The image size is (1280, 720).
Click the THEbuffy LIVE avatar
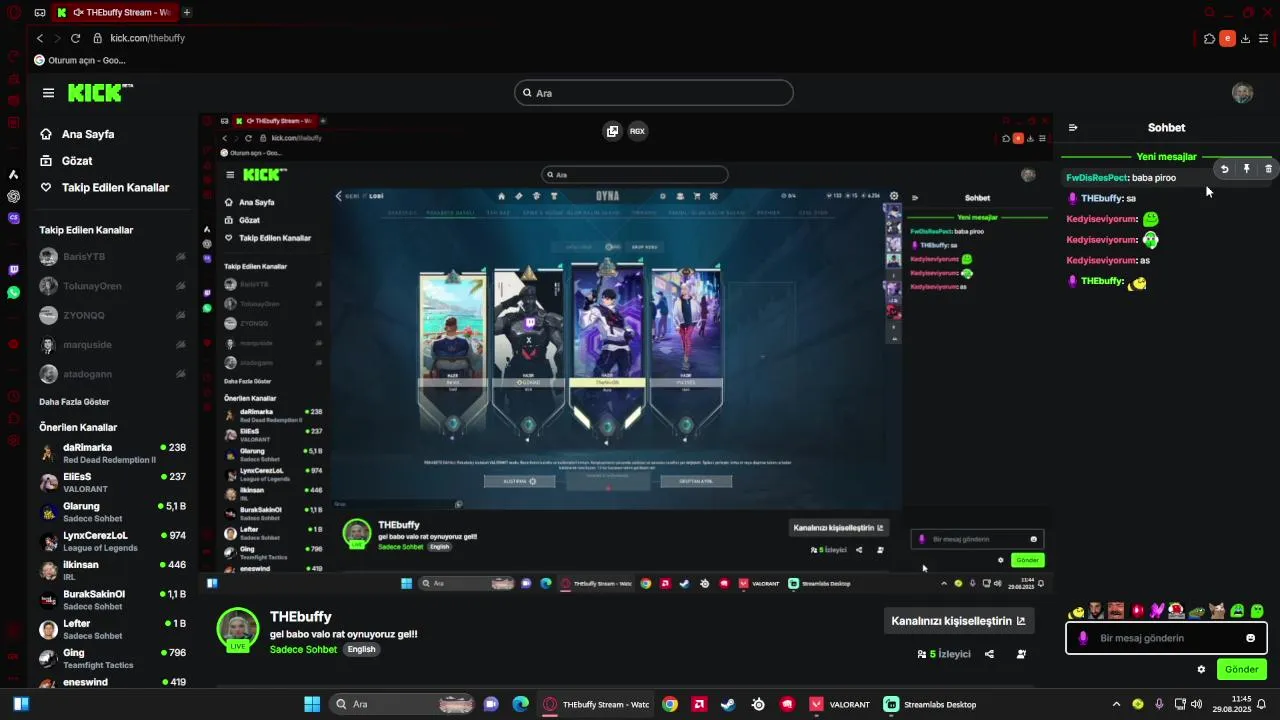[x=238, y=629]
